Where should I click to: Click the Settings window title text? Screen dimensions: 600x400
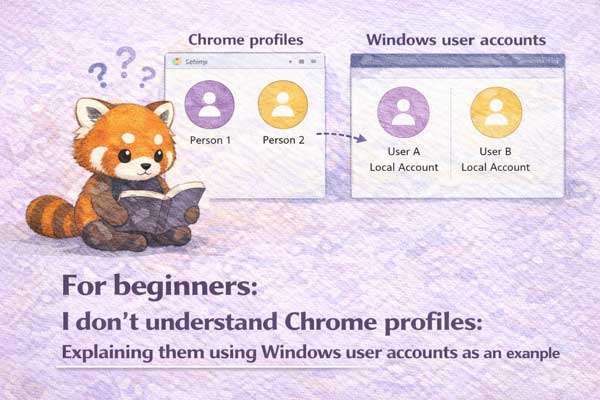[x=196, y=61]
